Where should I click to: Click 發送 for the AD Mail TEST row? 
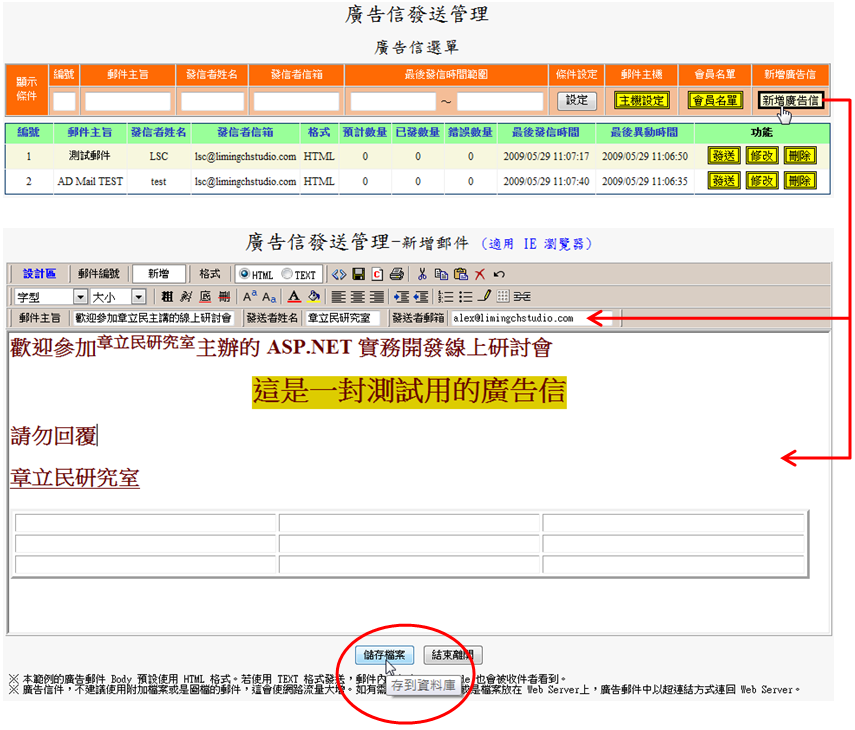pyautogui.click(x=724, y=181)
